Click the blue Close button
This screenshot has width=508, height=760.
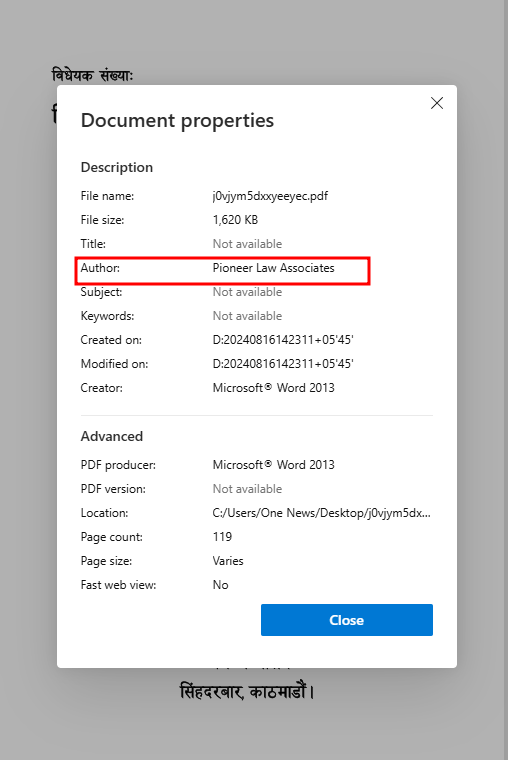click(x=347, y=620)
